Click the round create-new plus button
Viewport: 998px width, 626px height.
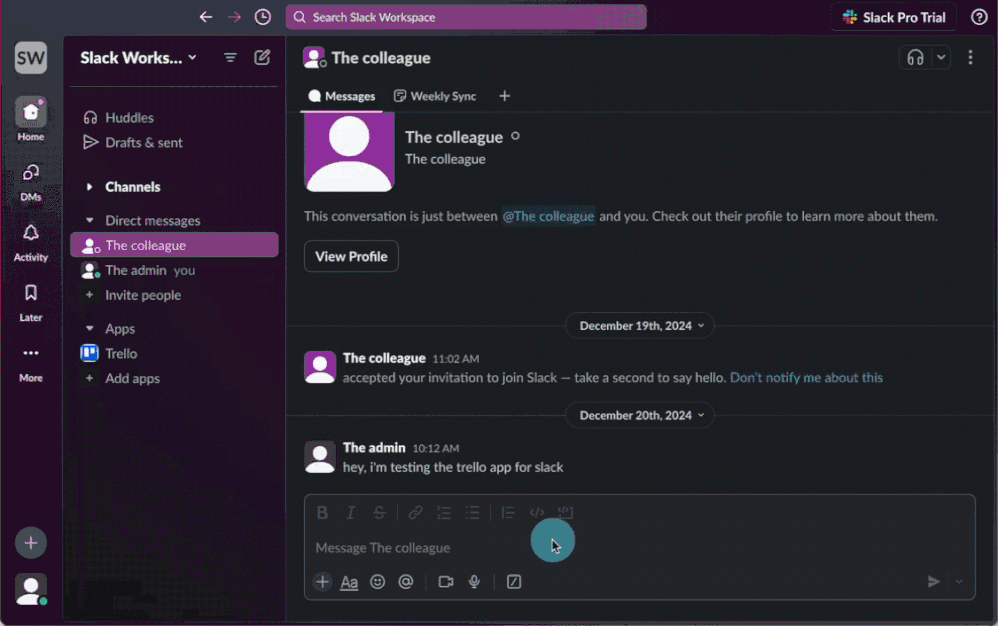pyautogui.click(x=31, y=543)
